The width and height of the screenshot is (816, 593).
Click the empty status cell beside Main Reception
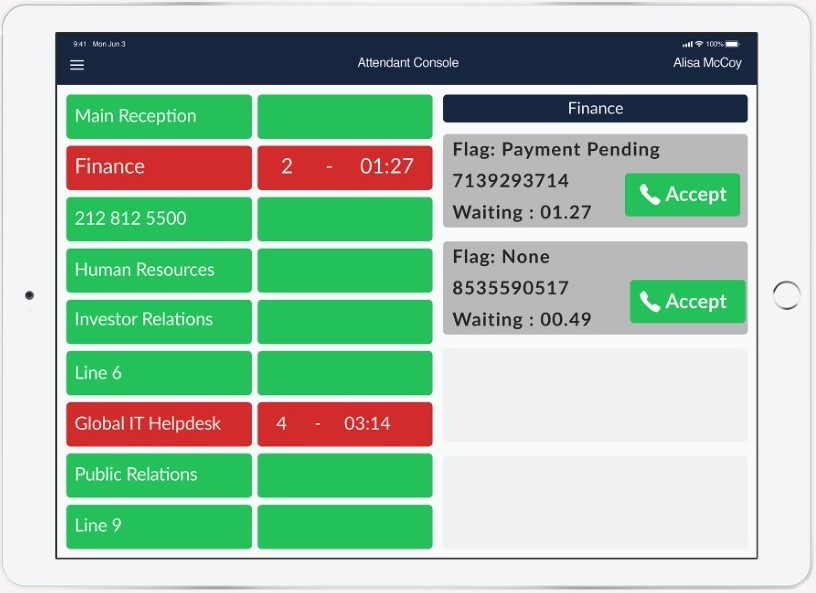pyautogui.click(x=345, y=116)
